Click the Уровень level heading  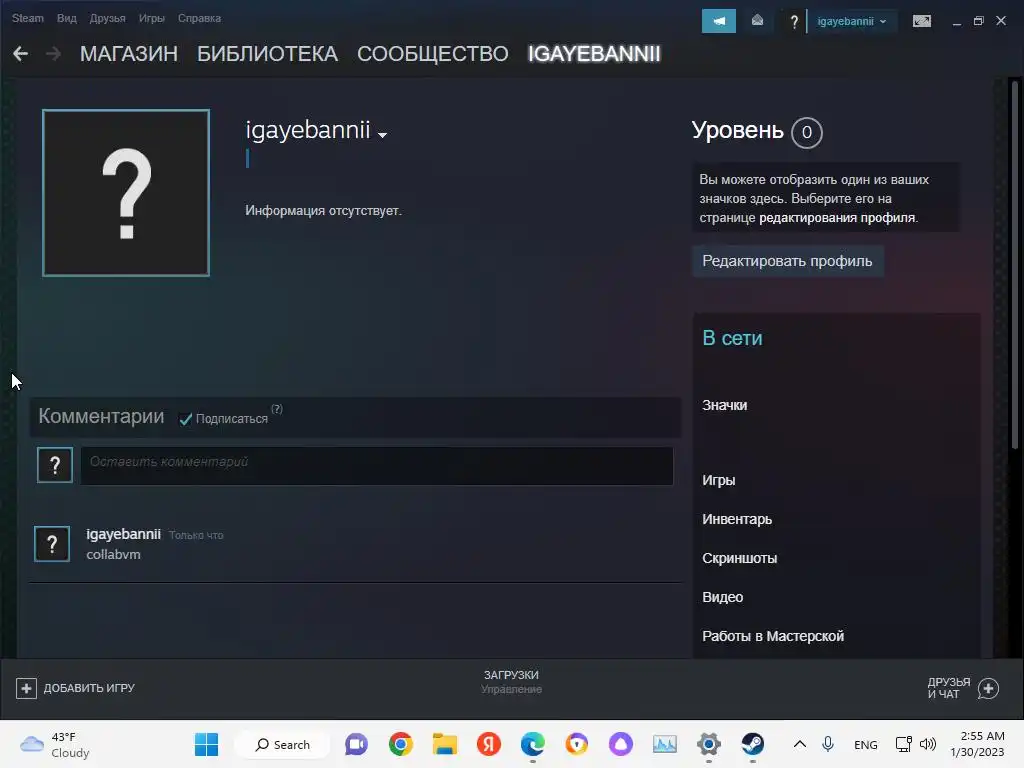[x=737, y=131]
